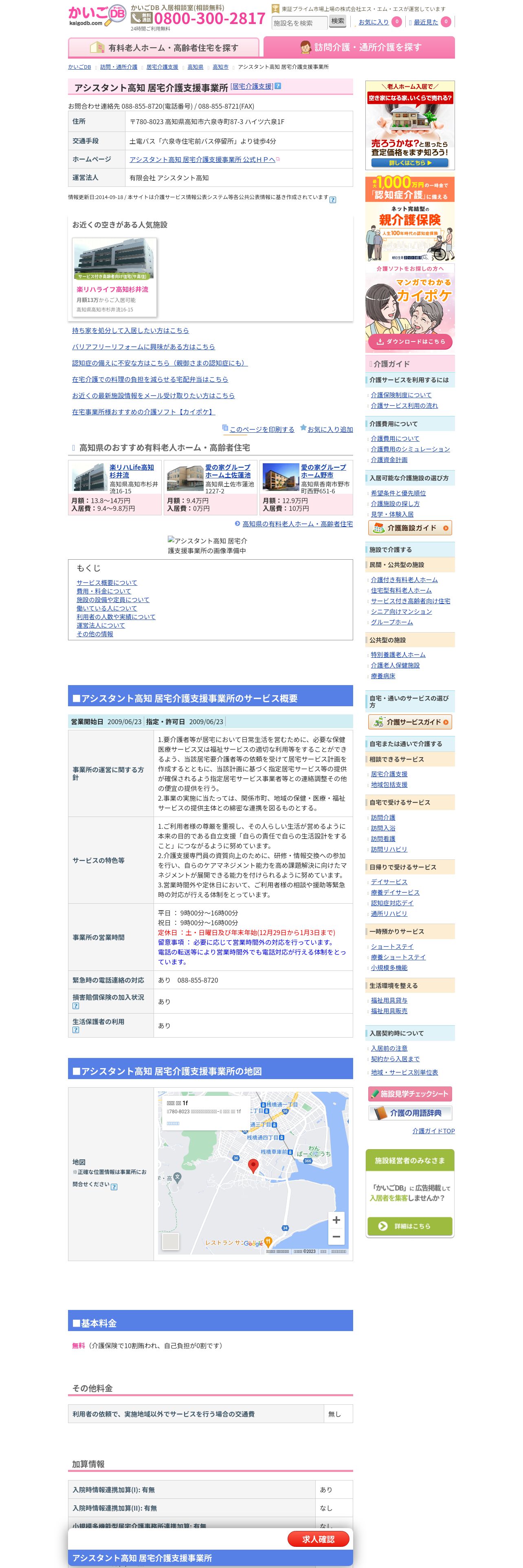Click 詳細はこちら green button
523x1568 pixels.
tap(410, 1226)
